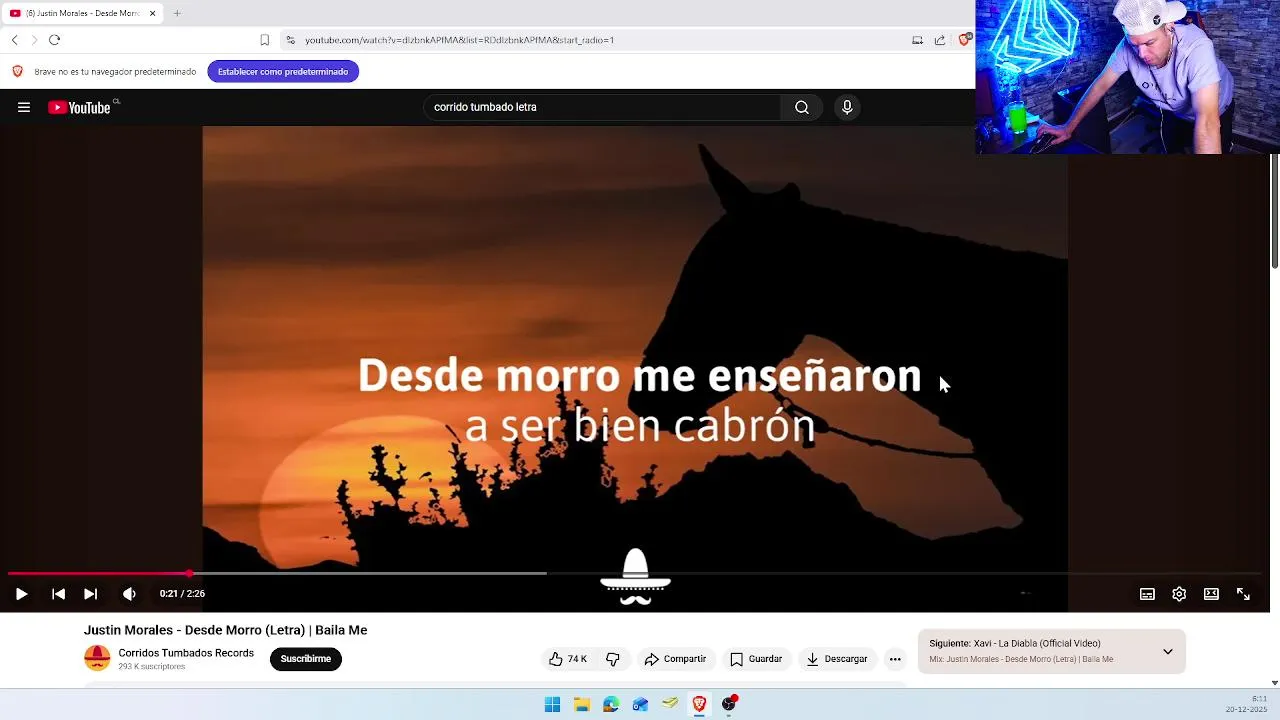Open the taskbar clock and date
The height and width of the screenshot is (720, 1280).
[x=1247, y=704]
